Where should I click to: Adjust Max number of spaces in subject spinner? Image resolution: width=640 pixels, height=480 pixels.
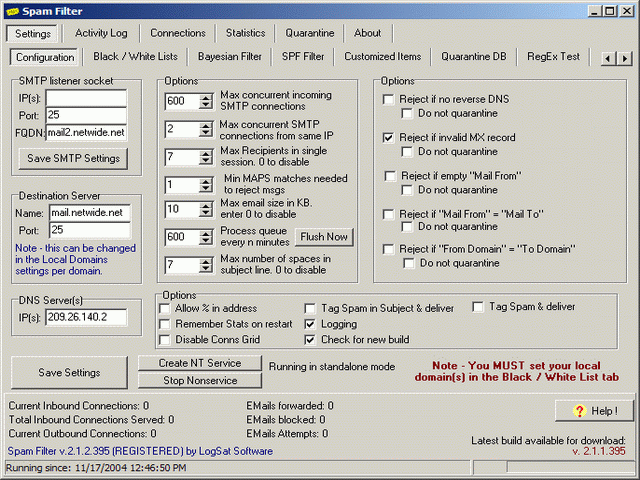coord(206,265)
